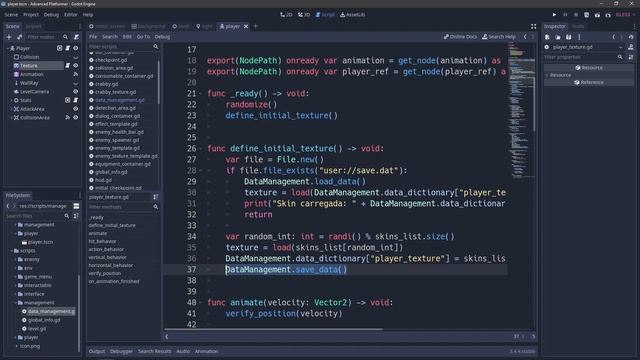Switch to 2D workspace
Screen dimensions: 640x360
click(286, 15)
